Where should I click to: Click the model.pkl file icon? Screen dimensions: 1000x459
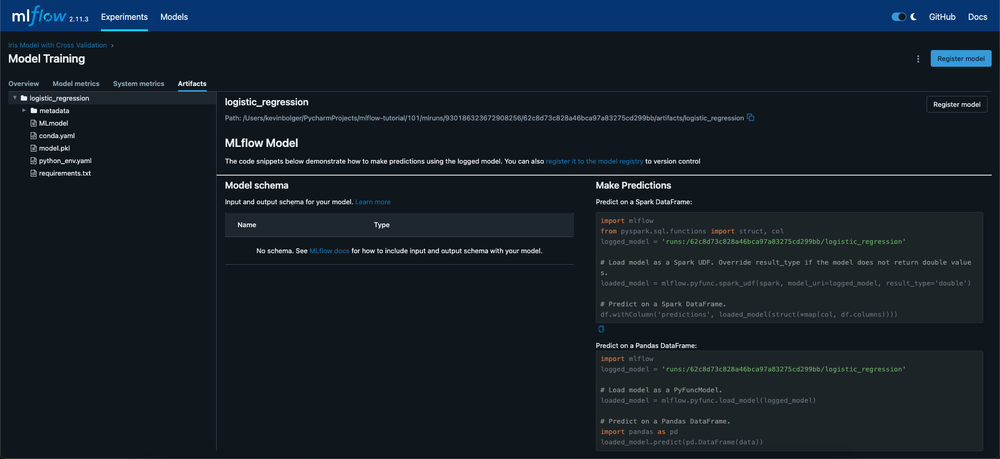(34, 148)
